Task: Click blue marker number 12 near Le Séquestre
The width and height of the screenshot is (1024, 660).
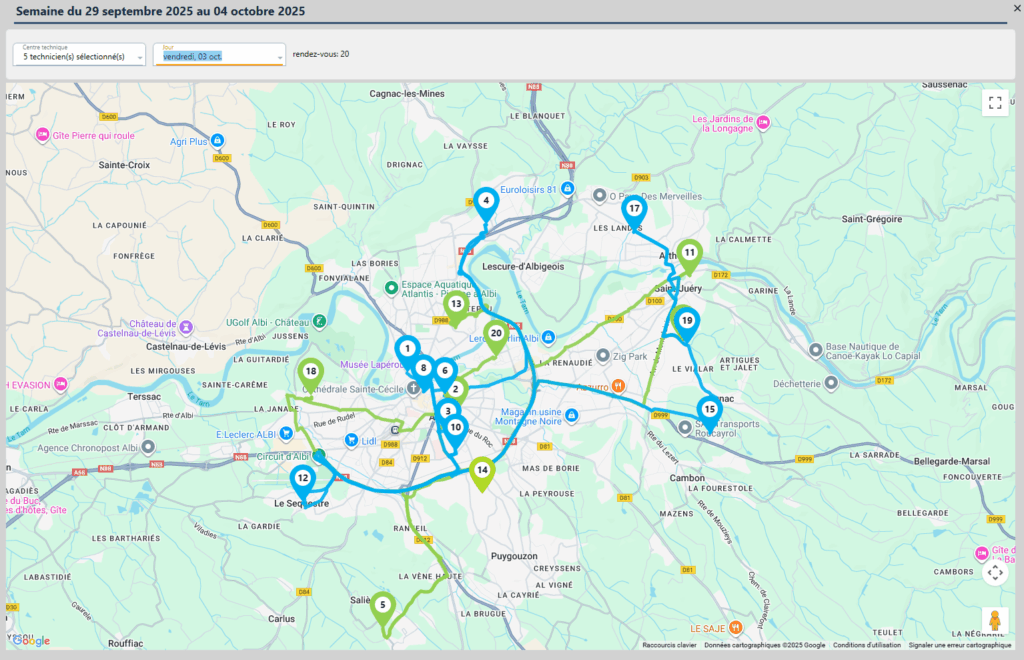Action: coord(302,480)
